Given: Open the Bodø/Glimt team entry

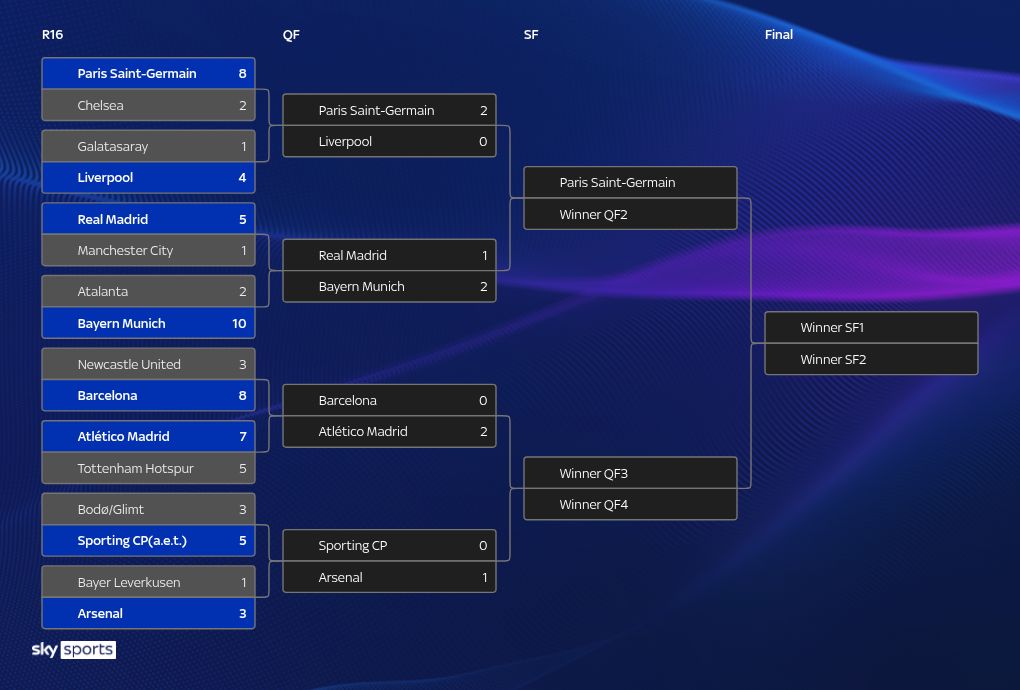Looking at the screenshot, I should pos(148,509).
